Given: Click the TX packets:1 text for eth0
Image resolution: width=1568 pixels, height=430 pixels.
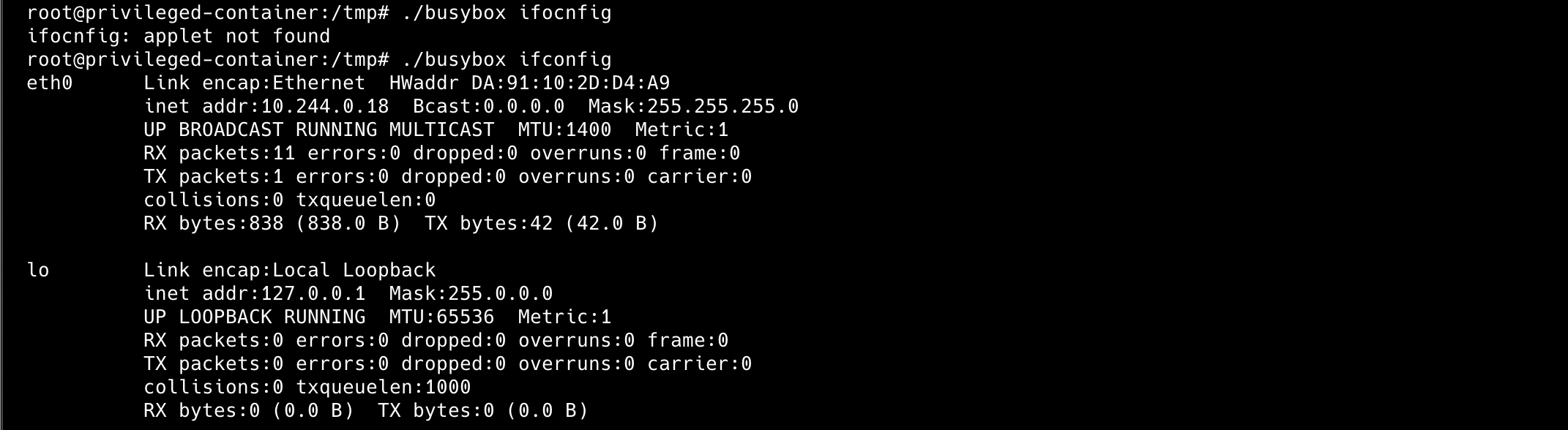Looking at the screenshot, I should coord(214,177).
